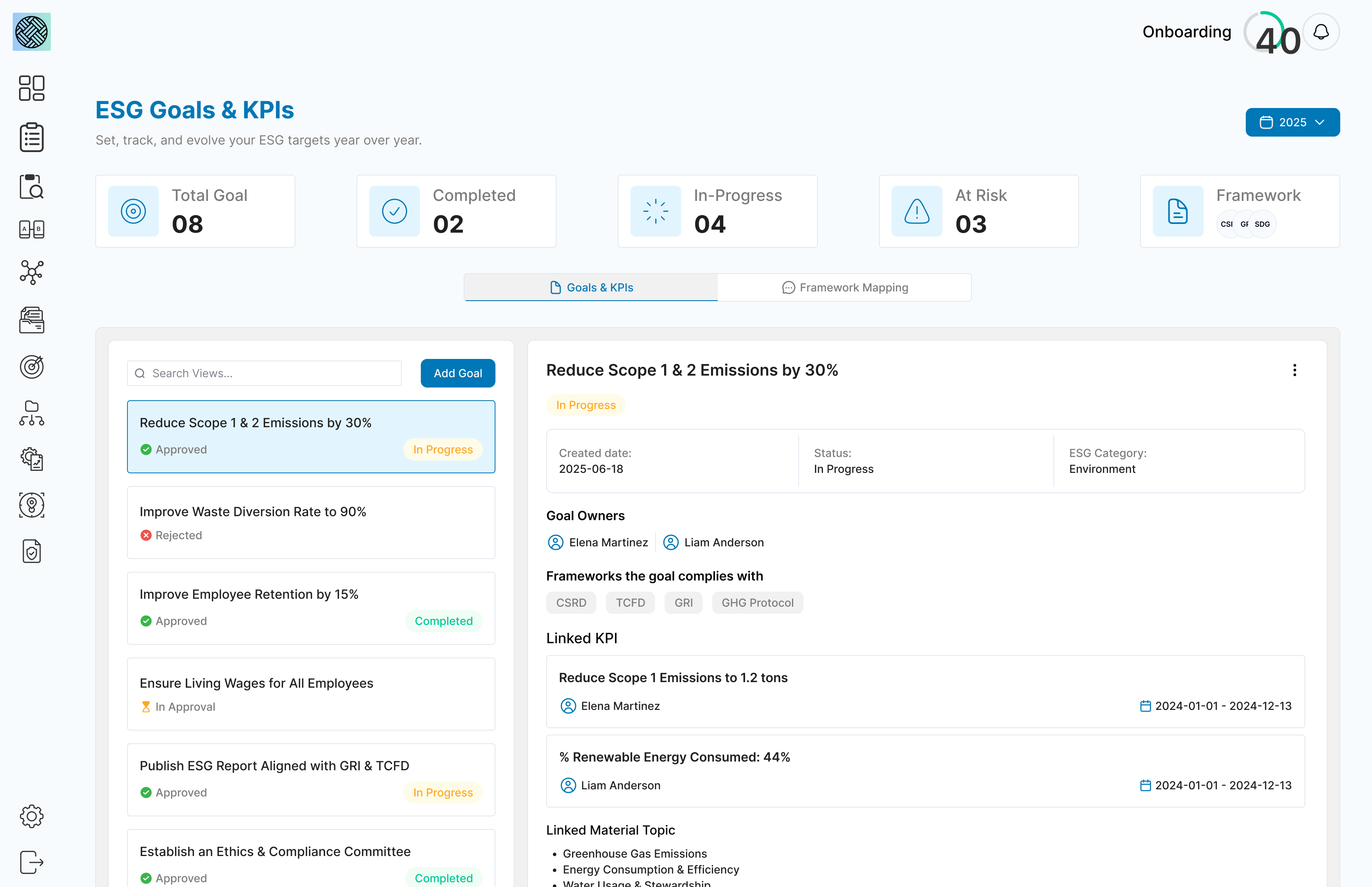This screenshot has width=1372, height=887.
Task: Click the logout icon in the sidebar
Action: [32, 862]
